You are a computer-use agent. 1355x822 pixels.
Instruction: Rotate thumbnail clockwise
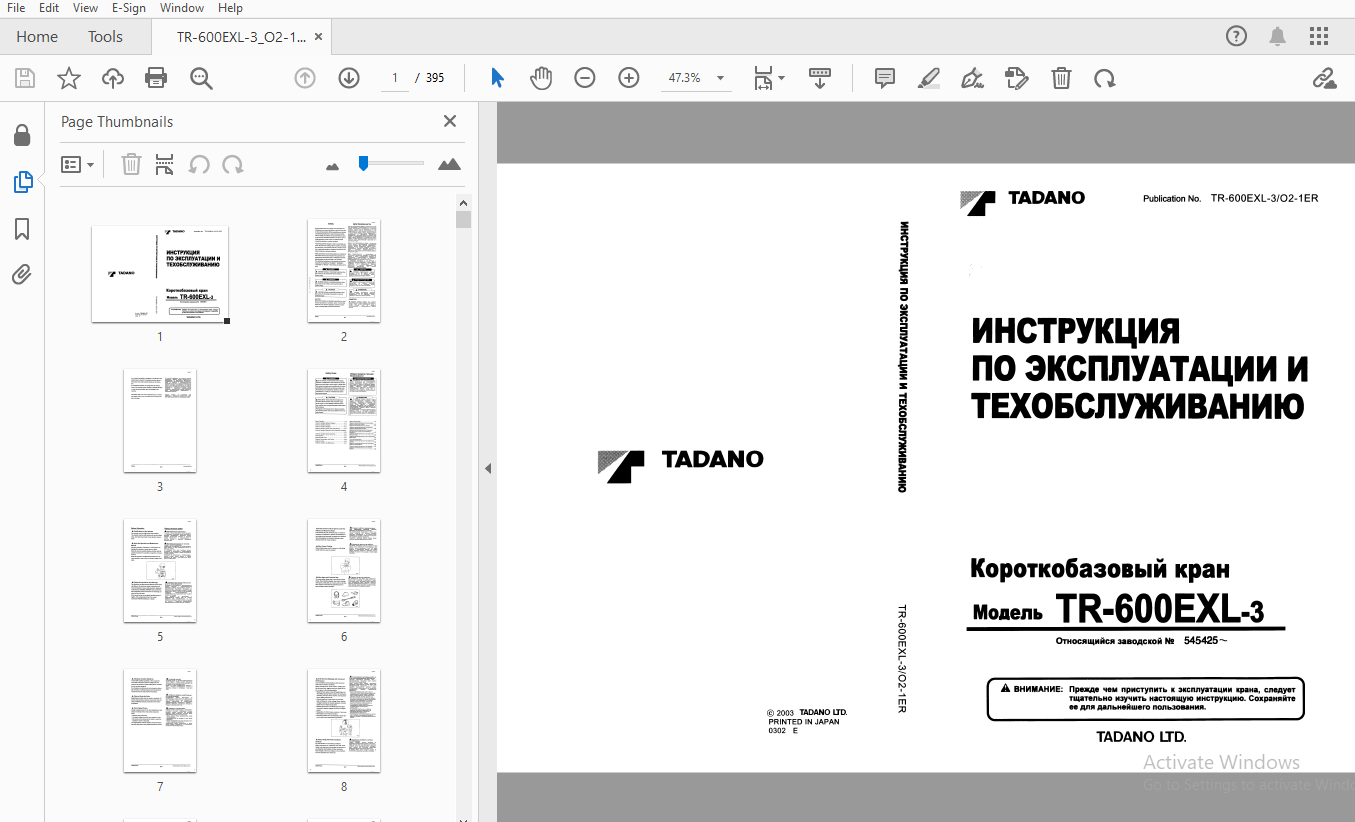coord(233,164)
